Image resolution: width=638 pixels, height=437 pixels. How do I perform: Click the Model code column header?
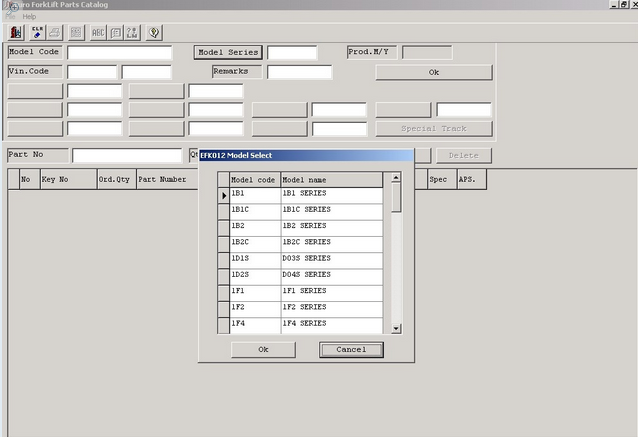(255, 180)
